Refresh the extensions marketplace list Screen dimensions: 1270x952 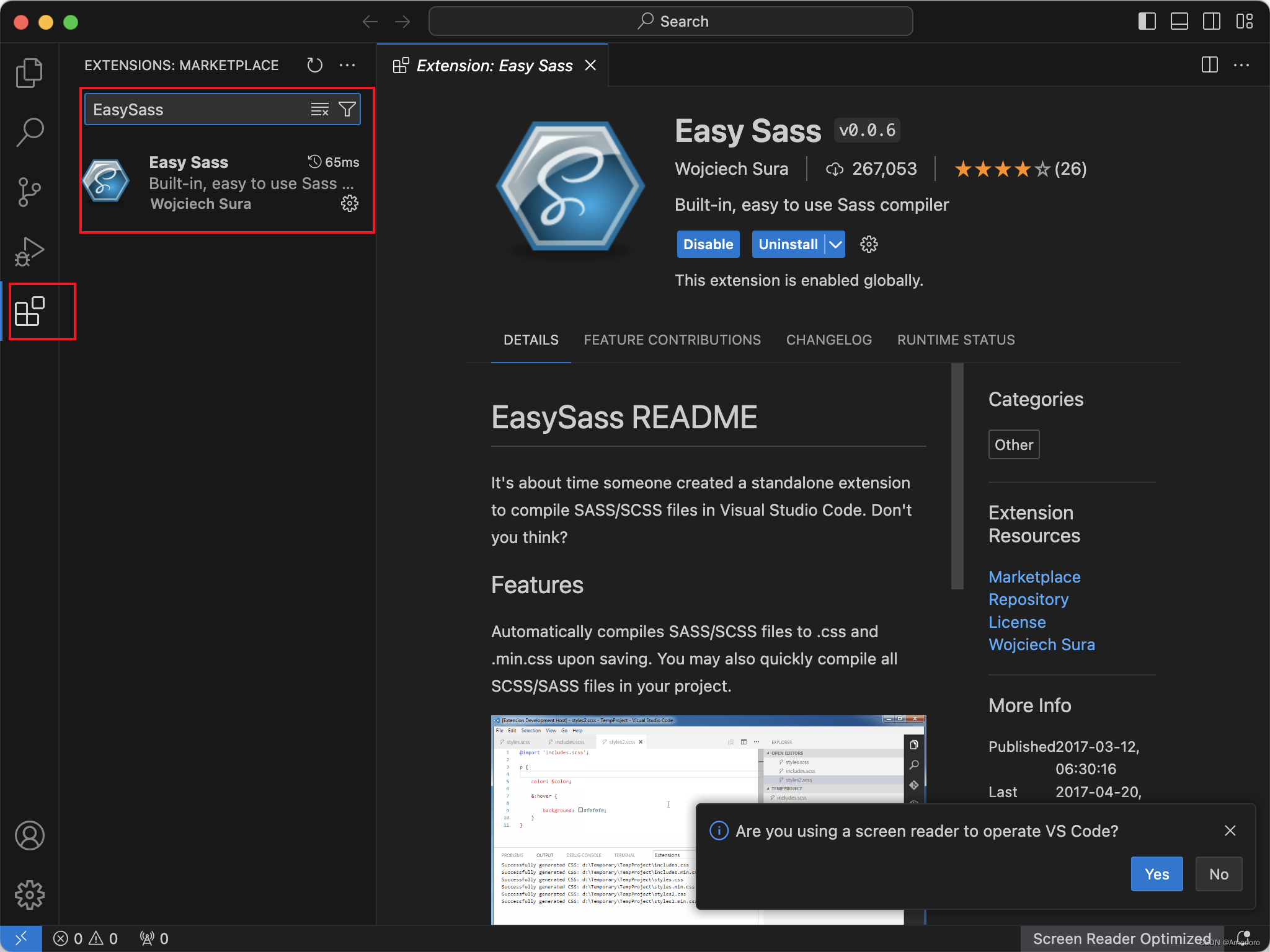click(x=315, y=65)
